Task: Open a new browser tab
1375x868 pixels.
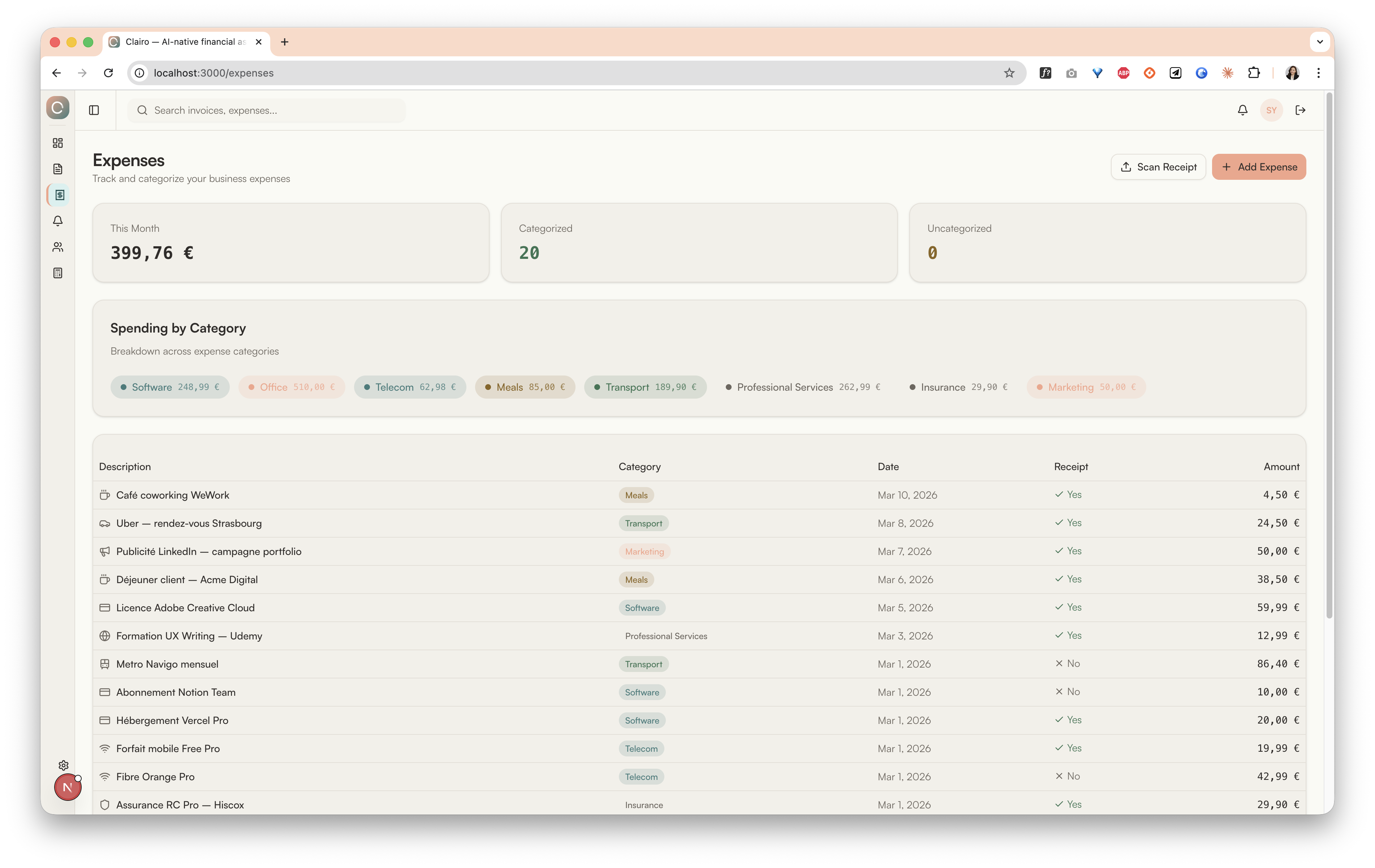Action: [x=284, y=42]
